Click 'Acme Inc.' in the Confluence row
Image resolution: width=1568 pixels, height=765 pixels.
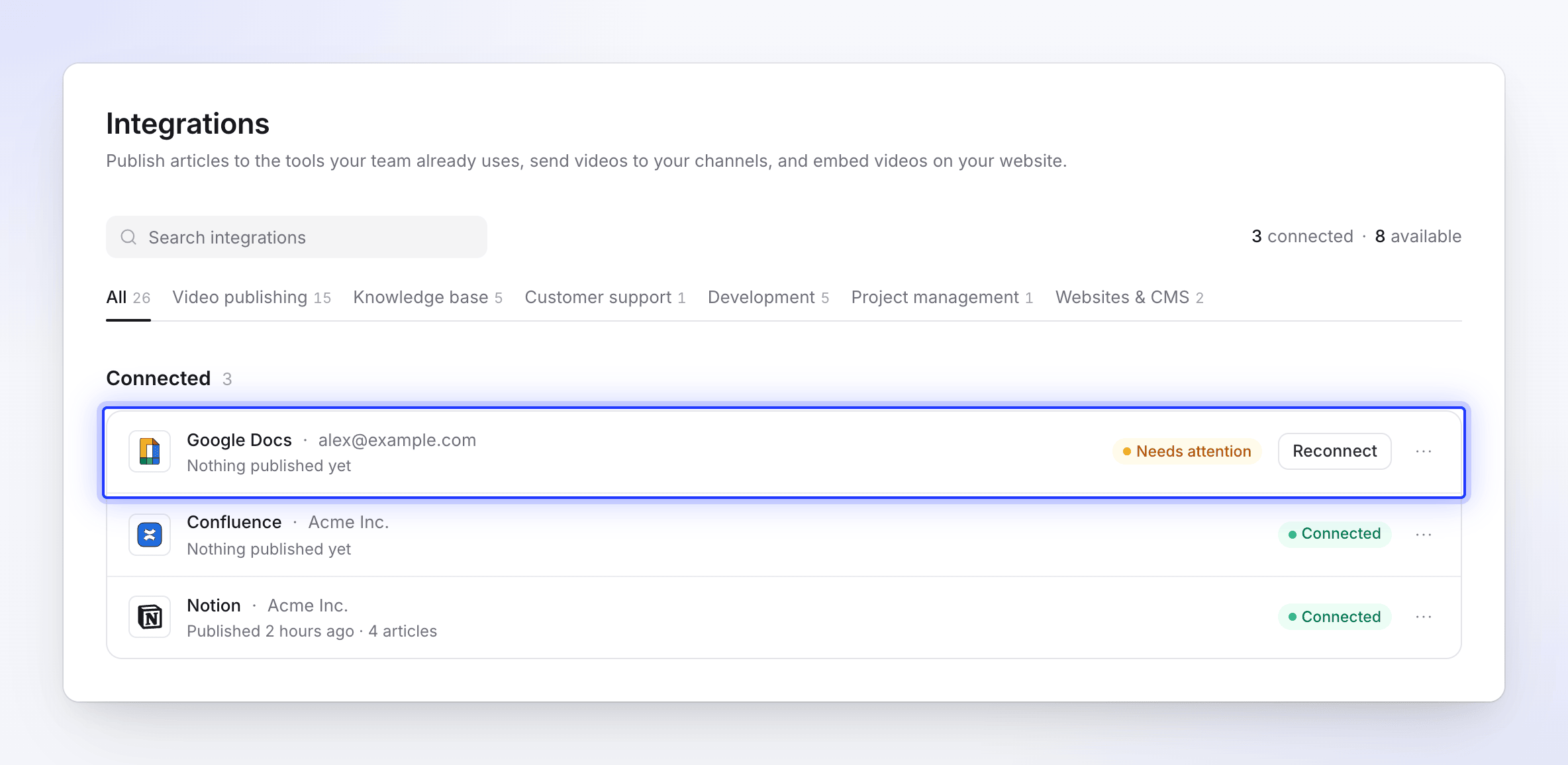[349, 522]
